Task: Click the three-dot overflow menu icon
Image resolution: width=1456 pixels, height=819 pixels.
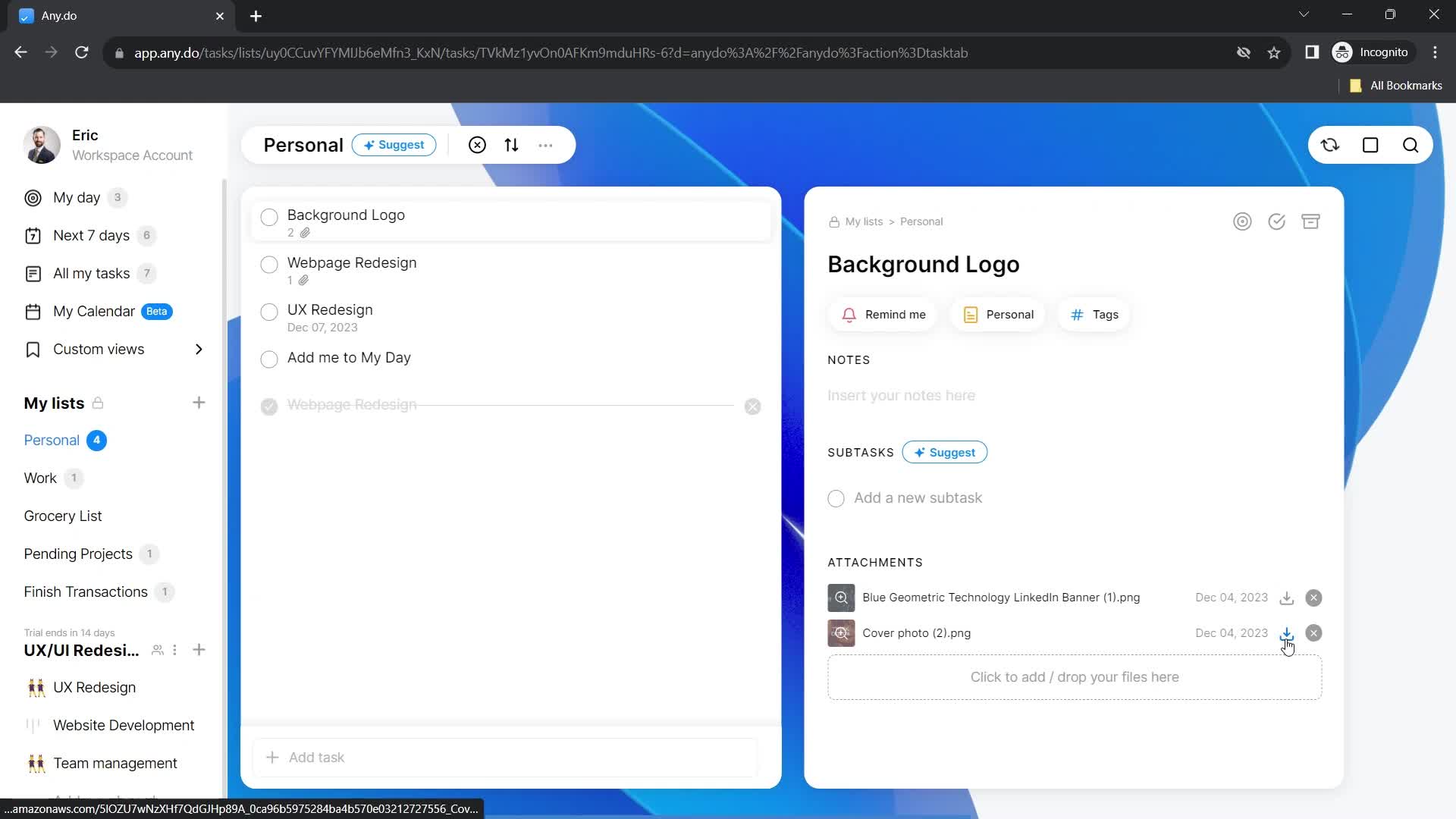Action: click(548, 145)
